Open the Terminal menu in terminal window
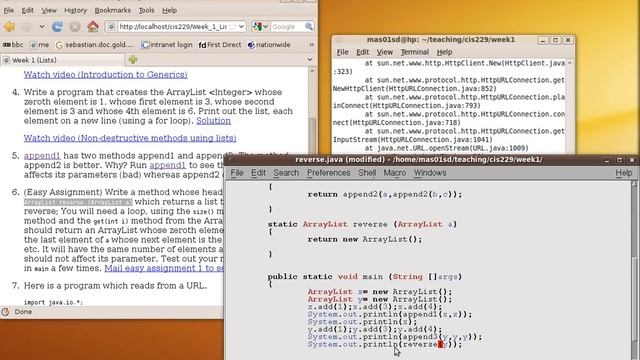 pos(415,52)
